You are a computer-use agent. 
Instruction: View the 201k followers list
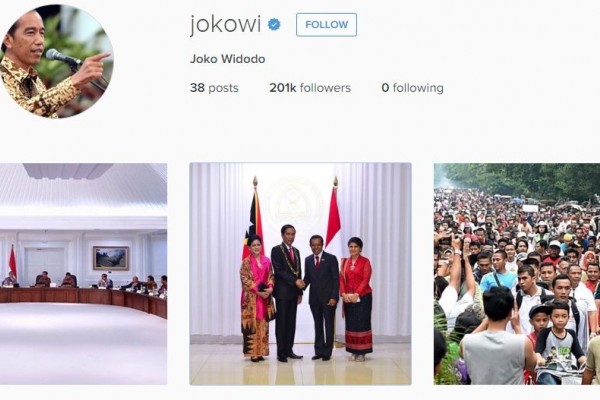(310, 88)
